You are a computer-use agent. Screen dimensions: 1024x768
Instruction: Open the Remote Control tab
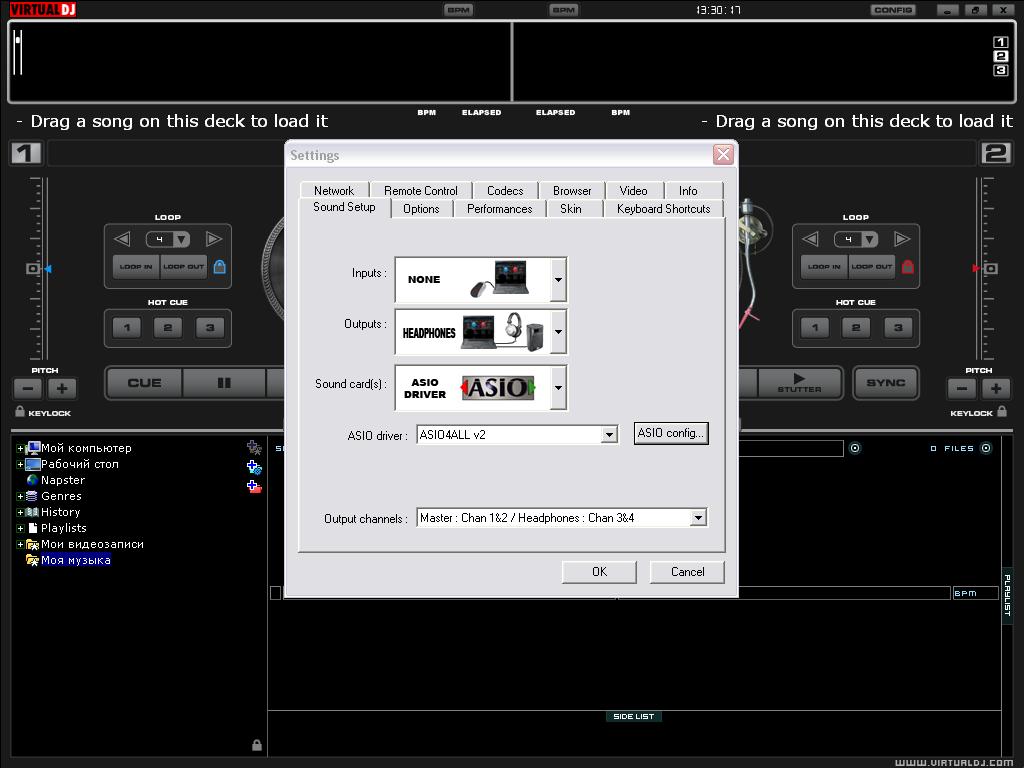click(x=421, y=190)
